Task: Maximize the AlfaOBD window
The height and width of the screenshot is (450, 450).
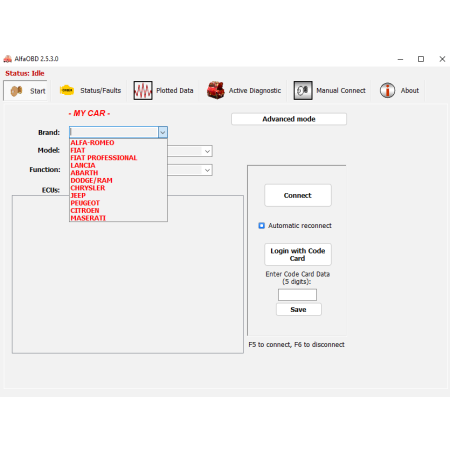Action: click(x=421, y=59)
